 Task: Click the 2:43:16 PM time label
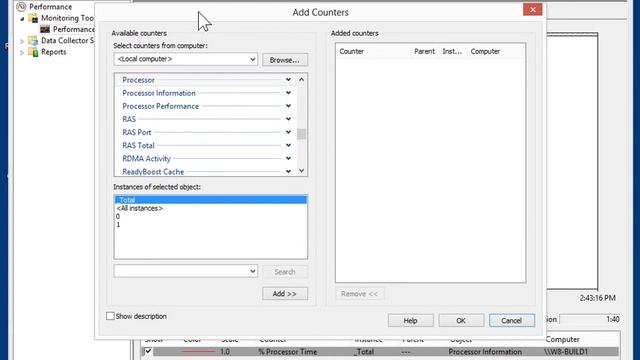pyautogui.click(x=598, y=298)
